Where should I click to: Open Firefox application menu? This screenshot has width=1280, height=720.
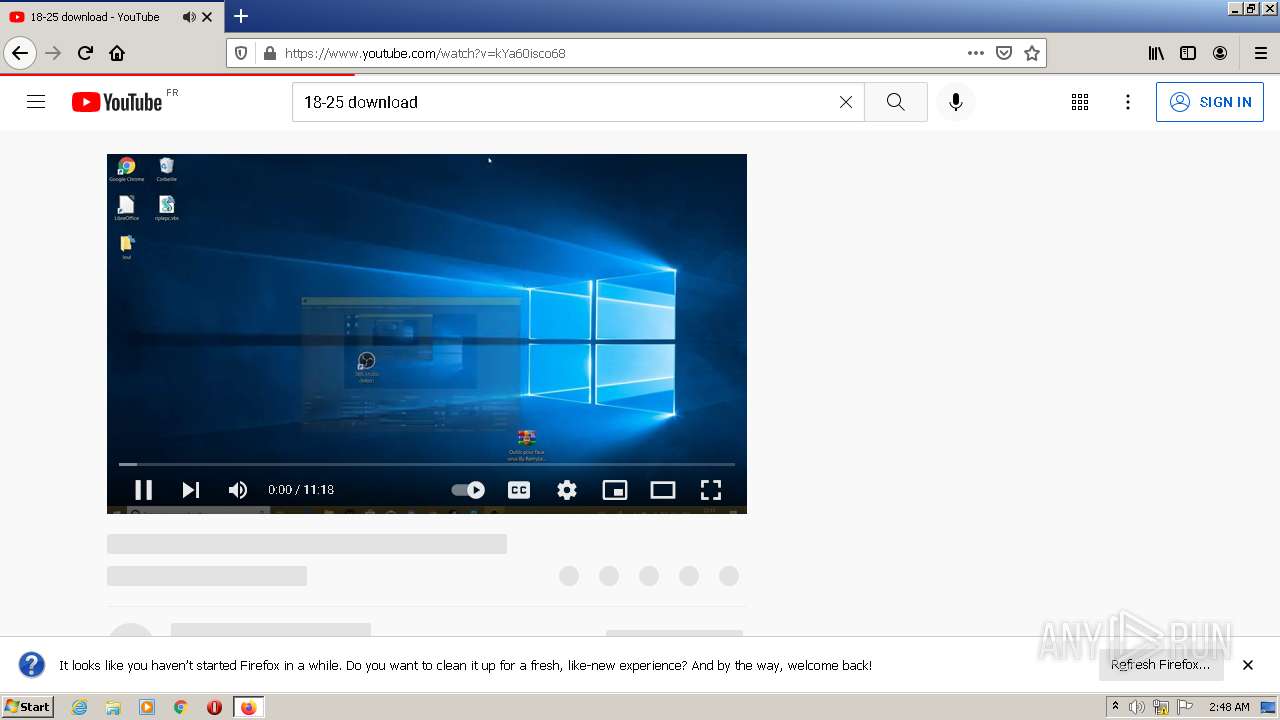tap(1261, 53)
